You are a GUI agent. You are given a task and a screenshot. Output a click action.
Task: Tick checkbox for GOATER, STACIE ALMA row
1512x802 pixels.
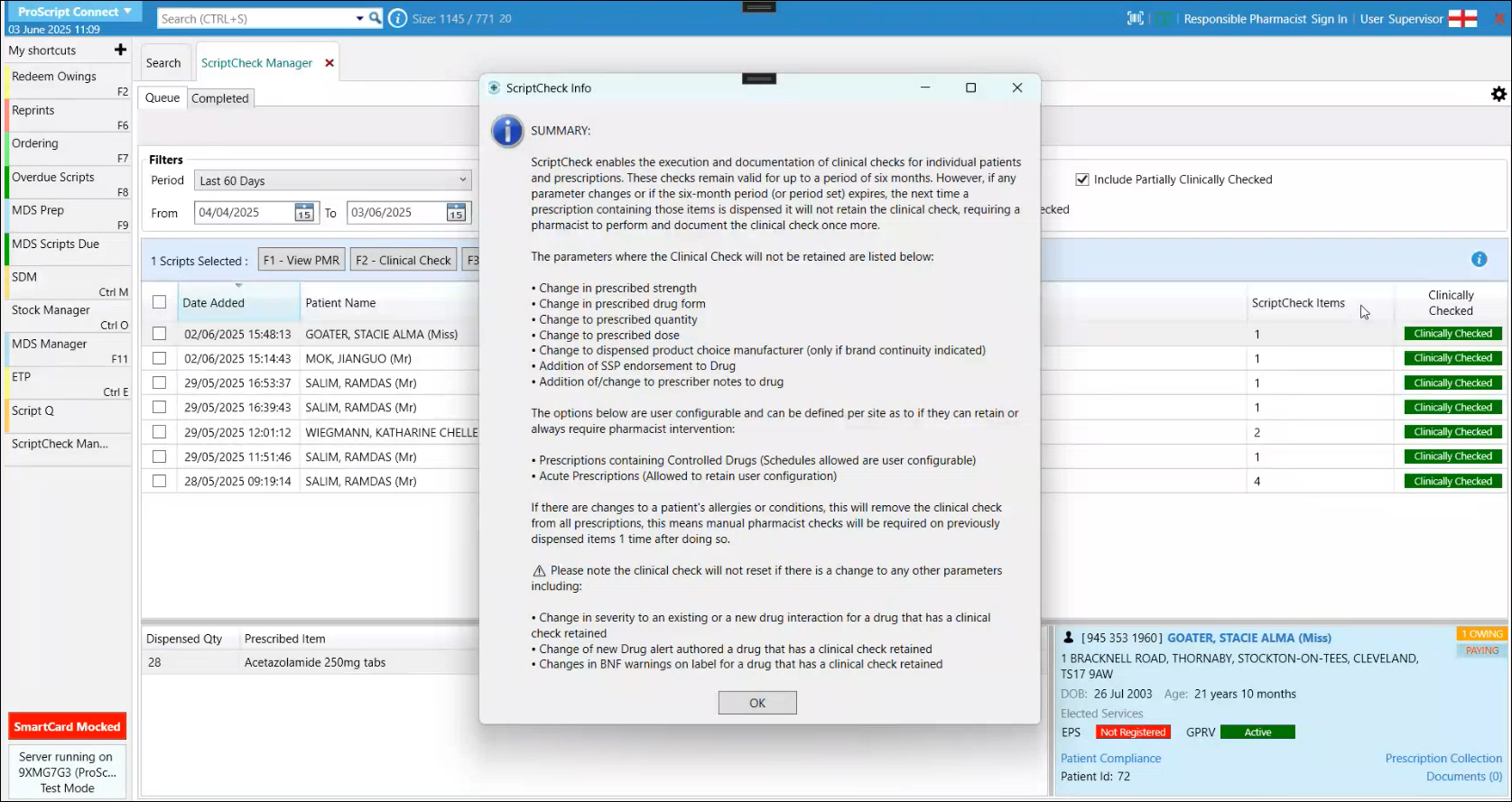(x=160, y=334)
